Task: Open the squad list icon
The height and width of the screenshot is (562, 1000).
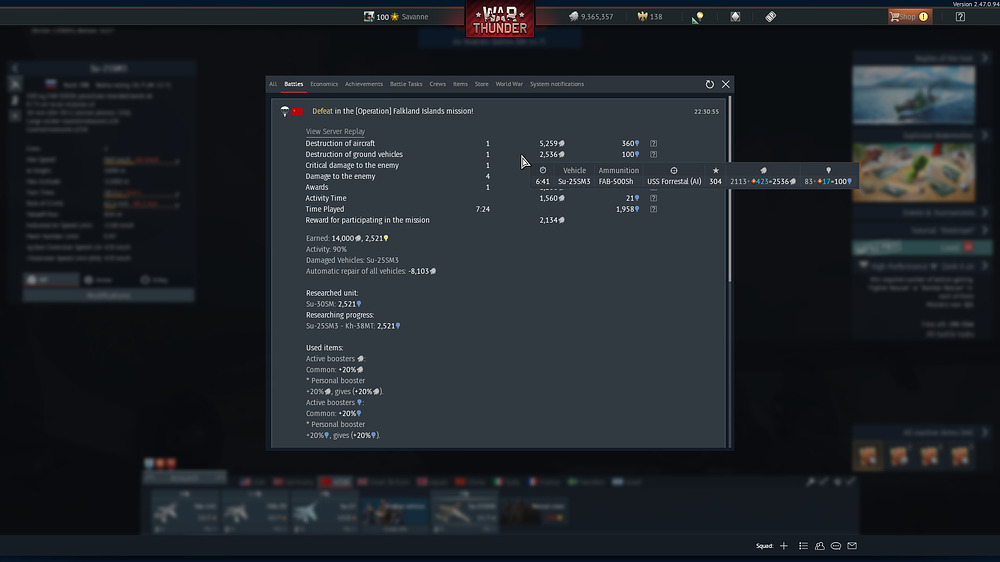Action: click(x=804, y=546)
